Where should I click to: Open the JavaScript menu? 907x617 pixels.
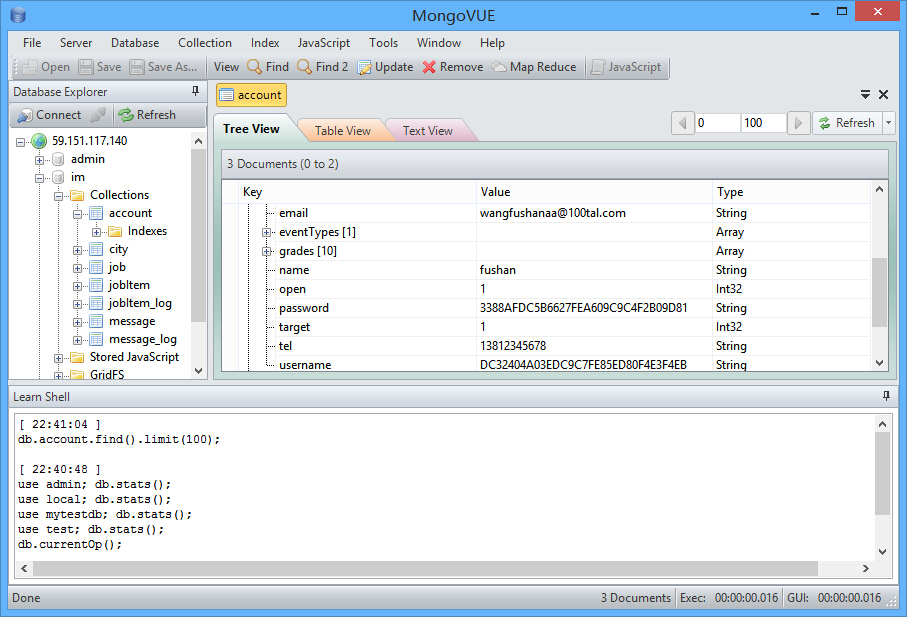323,43
